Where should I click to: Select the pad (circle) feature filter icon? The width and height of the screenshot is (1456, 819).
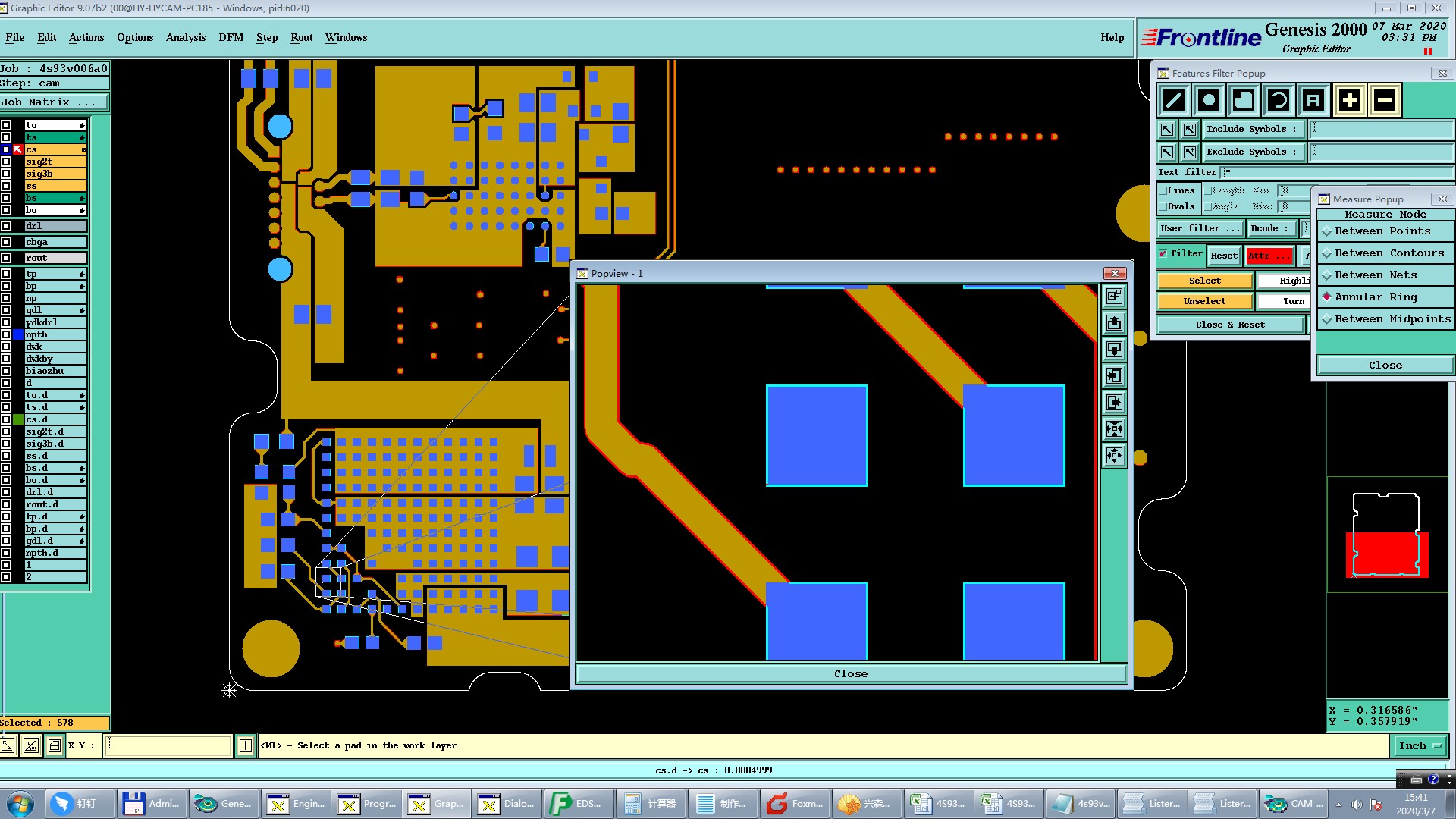tap(1209, 100)
